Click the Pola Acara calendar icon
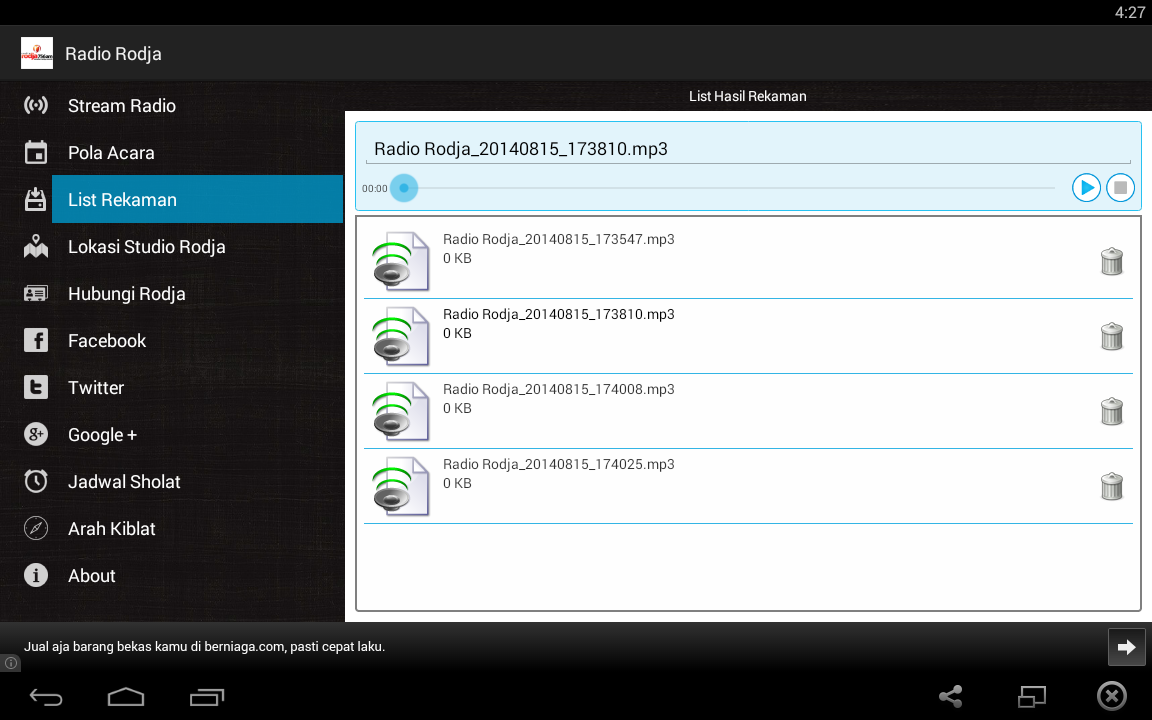Image resolution: width=1152 pixels, height=720 pixels. [x=35, y=152]
